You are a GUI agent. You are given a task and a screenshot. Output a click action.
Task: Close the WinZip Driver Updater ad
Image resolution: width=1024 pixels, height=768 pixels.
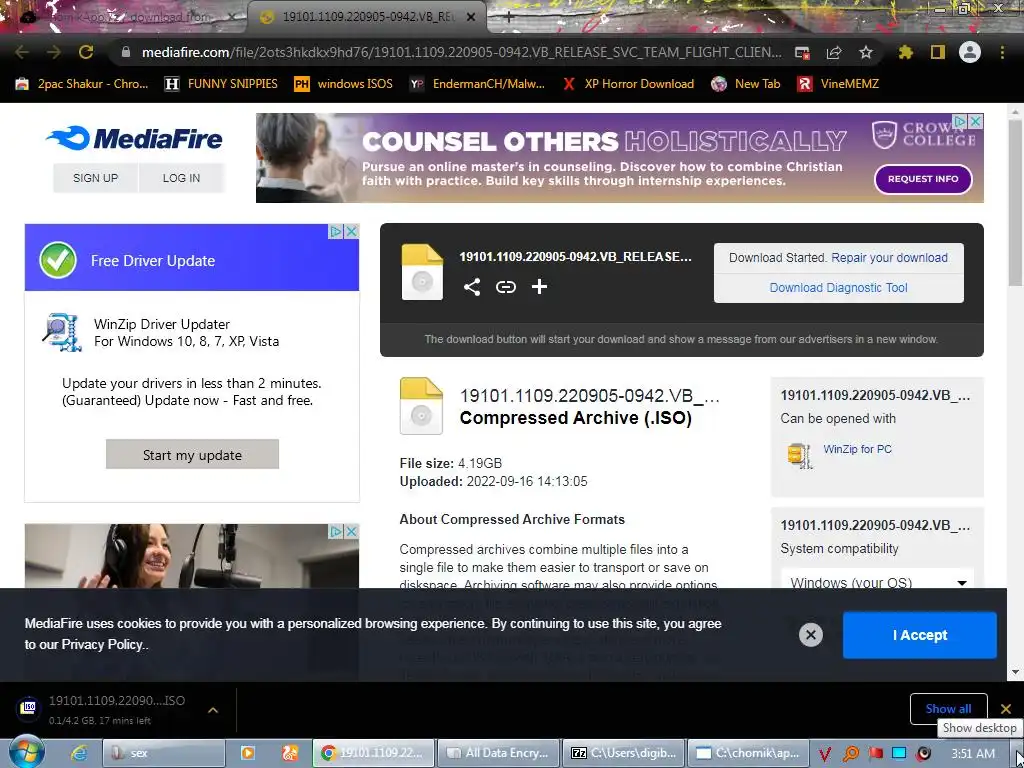(x=351, y=231)
